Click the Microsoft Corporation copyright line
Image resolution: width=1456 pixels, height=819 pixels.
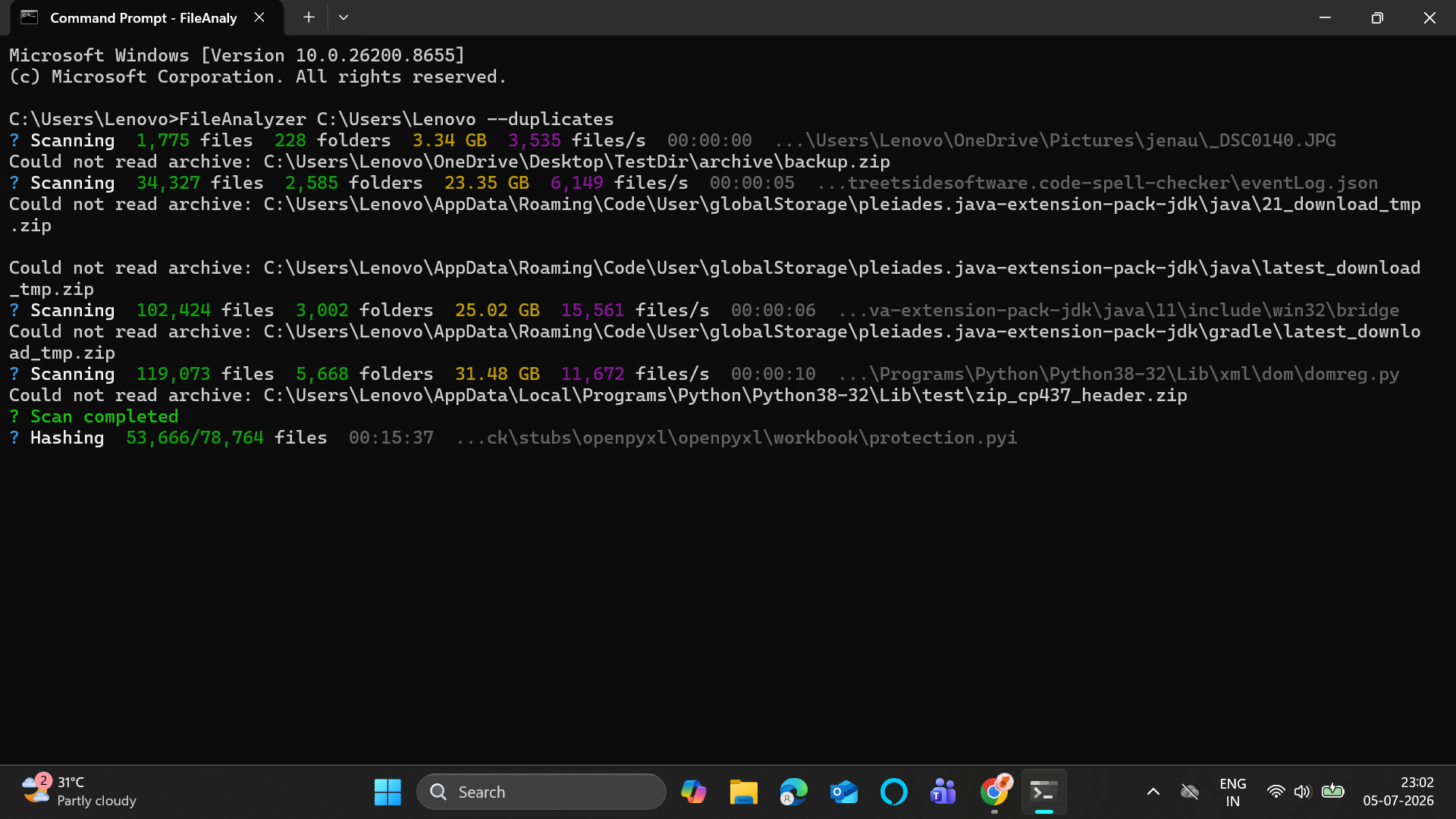click(258, 77)
